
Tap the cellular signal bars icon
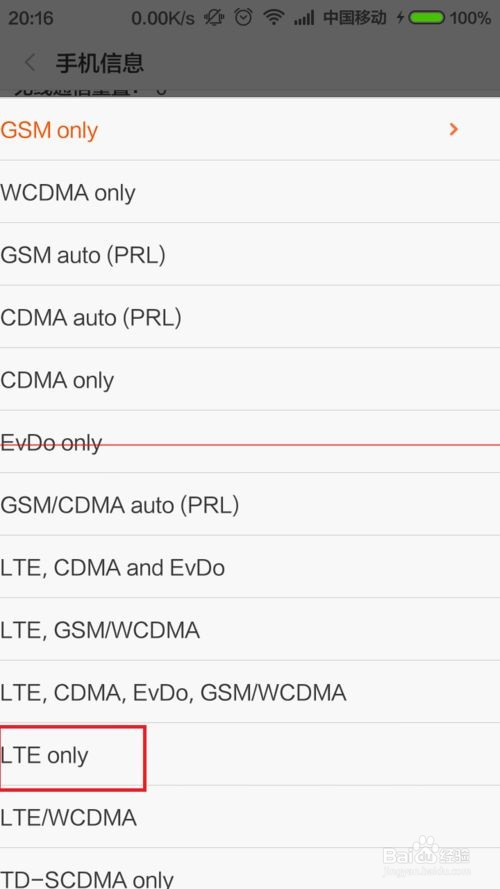point(304,19)
